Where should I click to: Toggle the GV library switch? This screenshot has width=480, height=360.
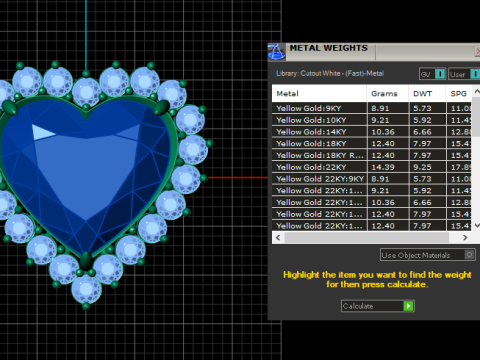coord(432,74)
